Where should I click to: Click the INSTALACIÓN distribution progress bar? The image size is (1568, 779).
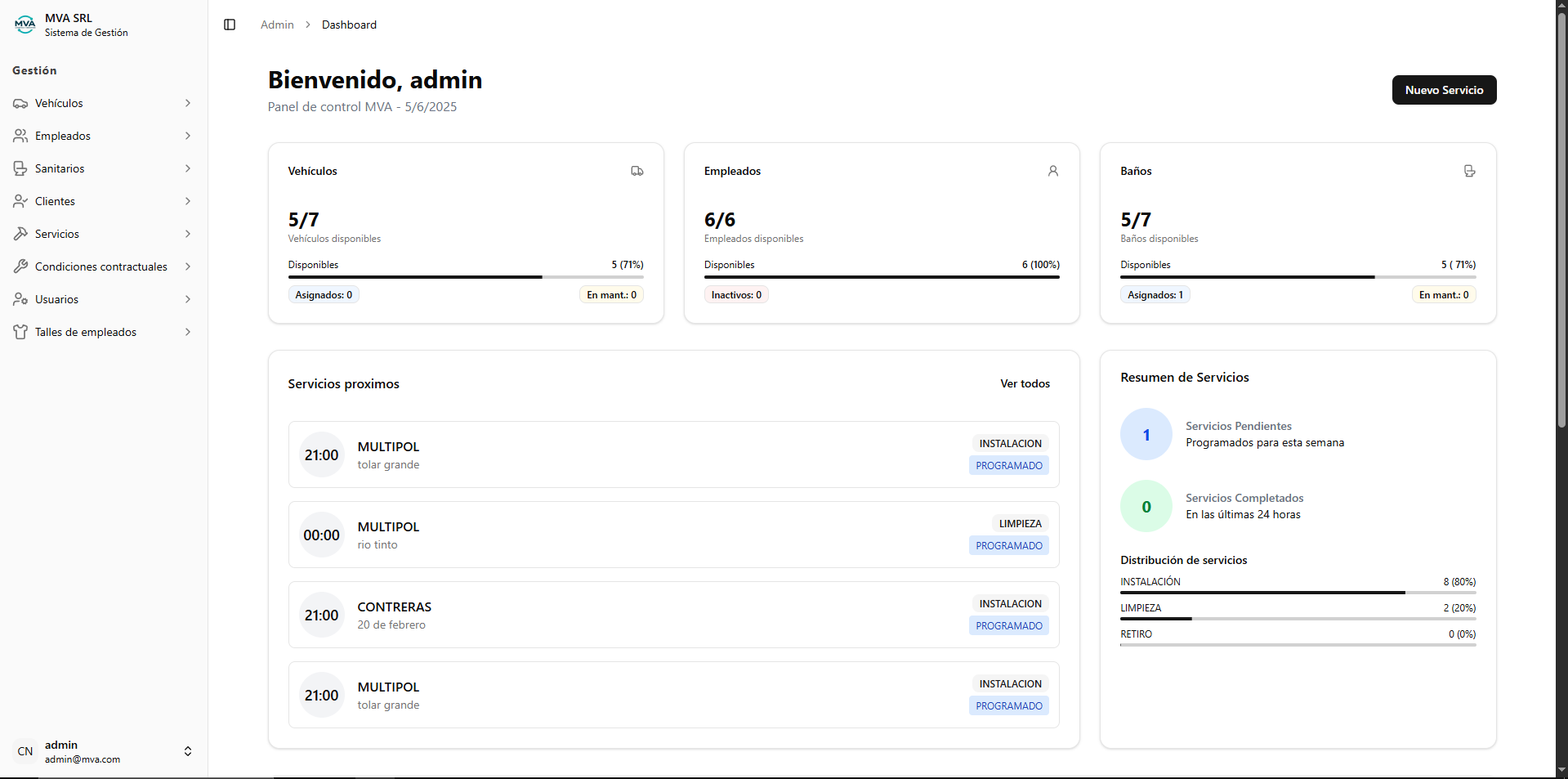tap(1297, 592)
